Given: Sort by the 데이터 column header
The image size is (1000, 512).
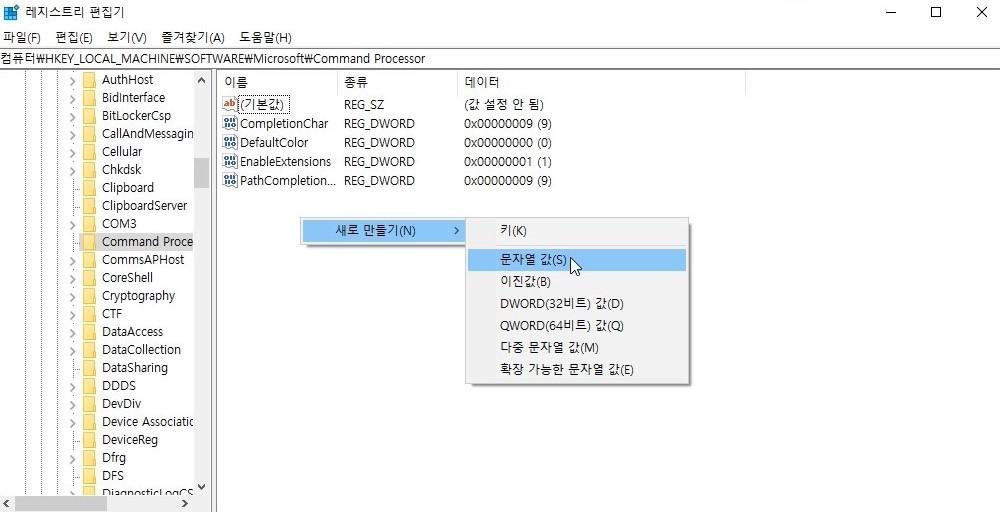Looking at the screenshot, I should [601, 82].
